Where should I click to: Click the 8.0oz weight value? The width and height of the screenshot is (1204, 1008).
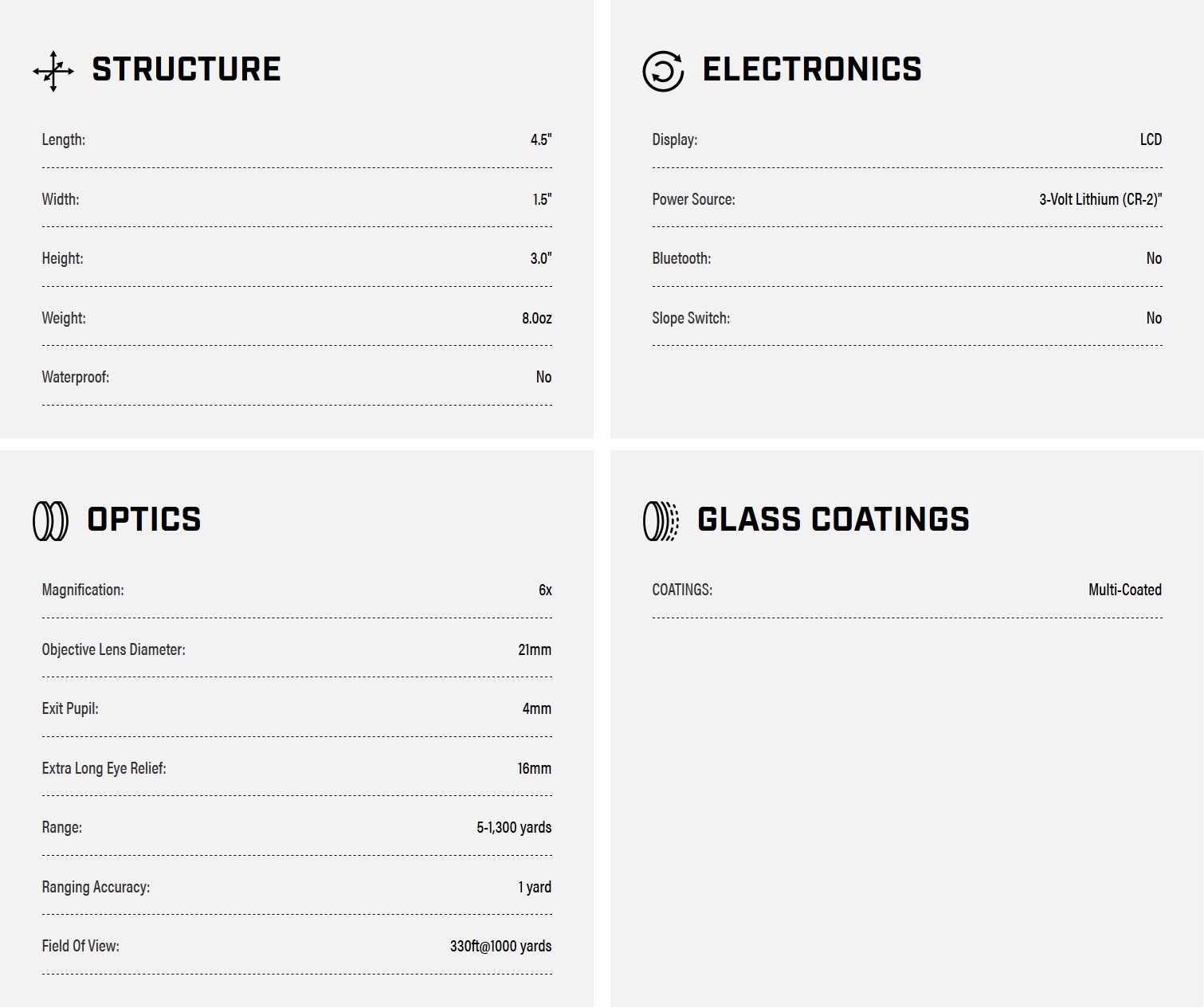pos(536,318)
